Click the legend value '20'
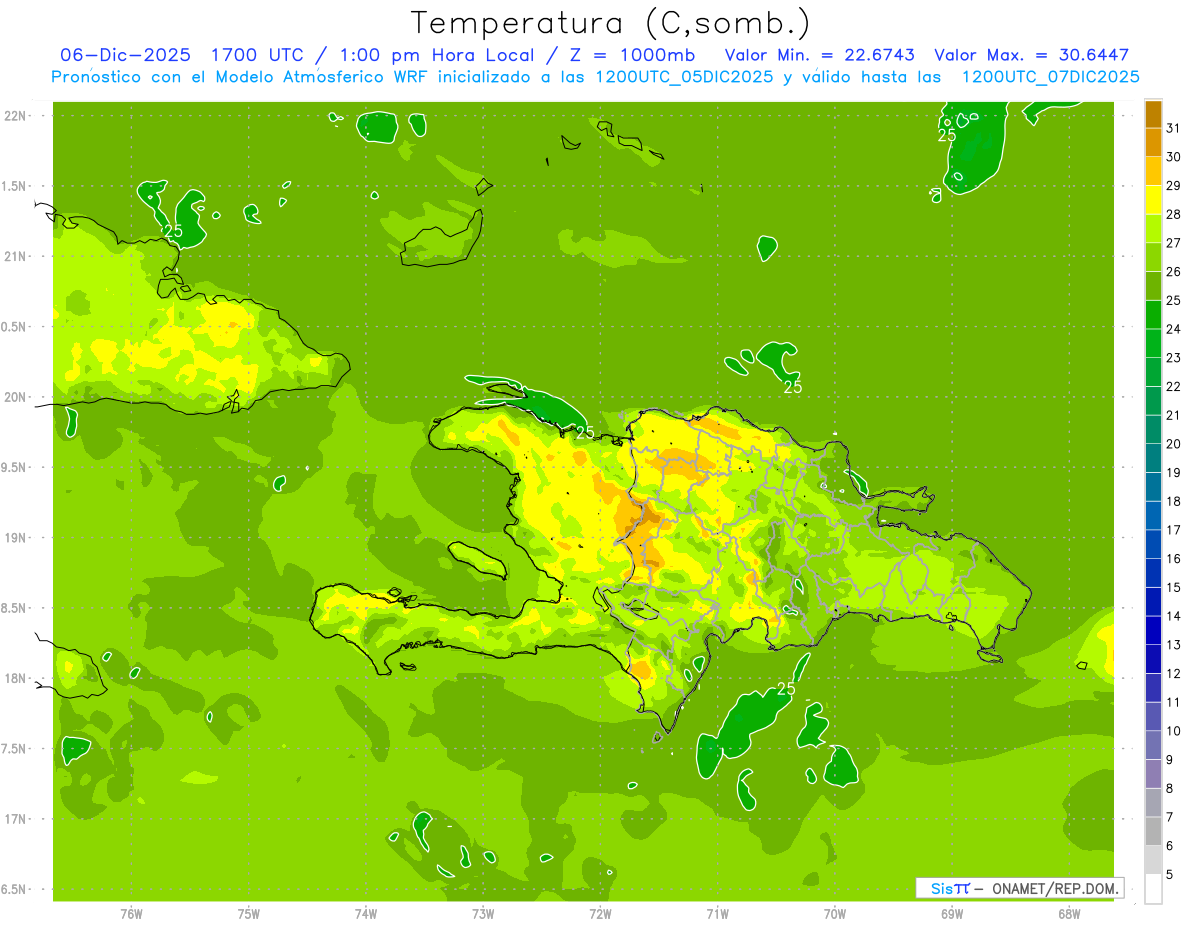Screen dimensions: 1200x927 pos(1174,444)
